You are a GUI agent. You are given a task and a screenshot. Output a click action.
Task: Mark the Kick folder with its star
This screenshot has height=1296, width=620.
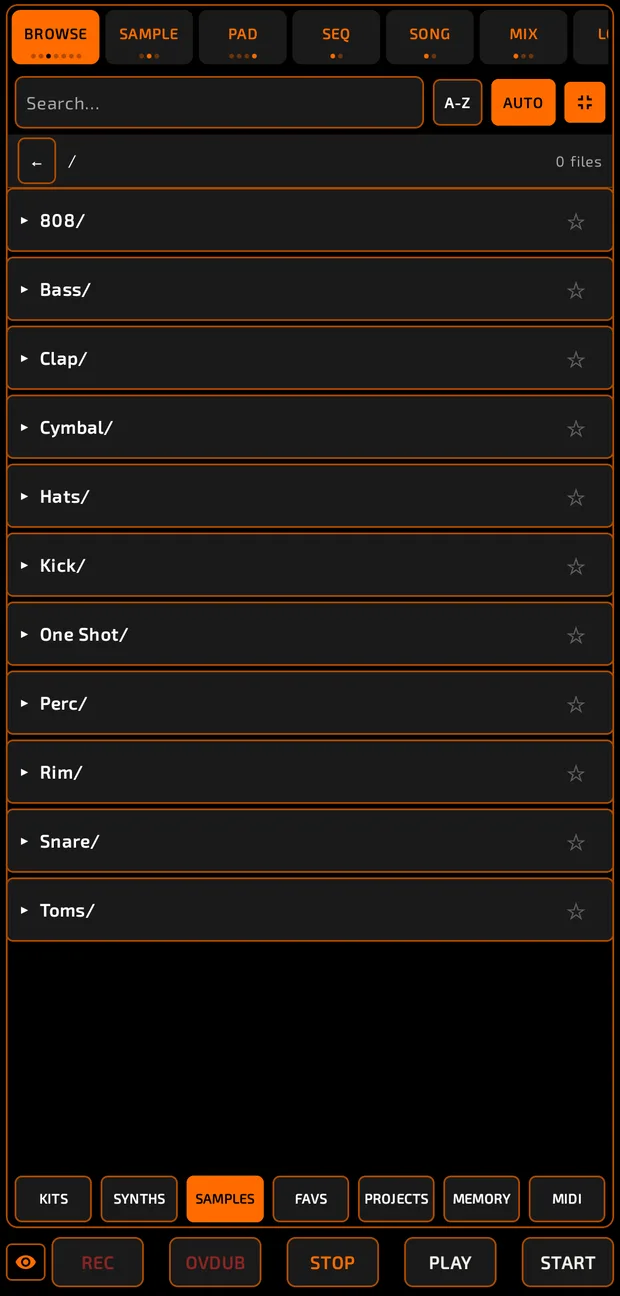click(576, 566)
